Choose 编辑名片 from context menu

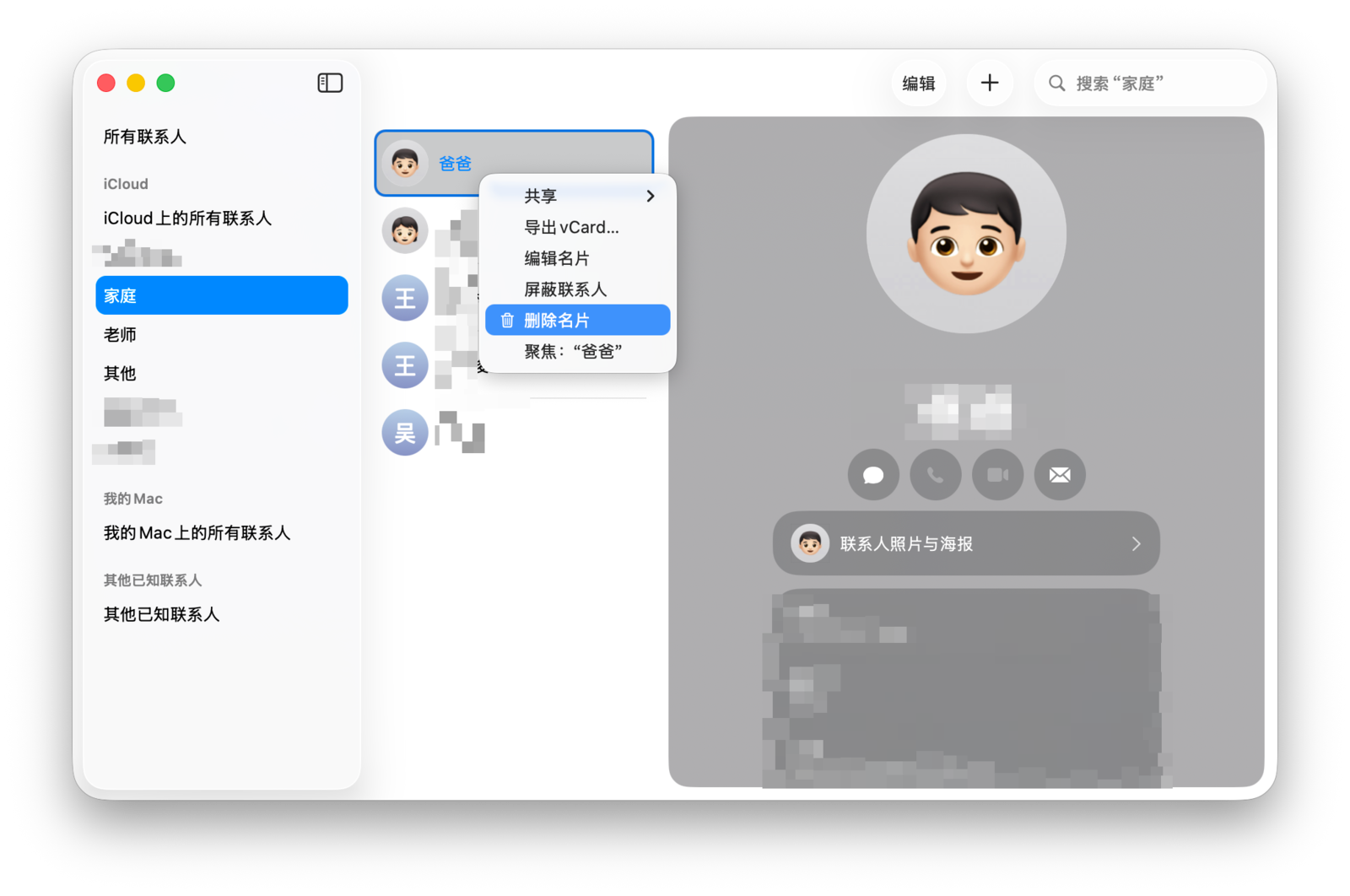[x=557, y=258]
